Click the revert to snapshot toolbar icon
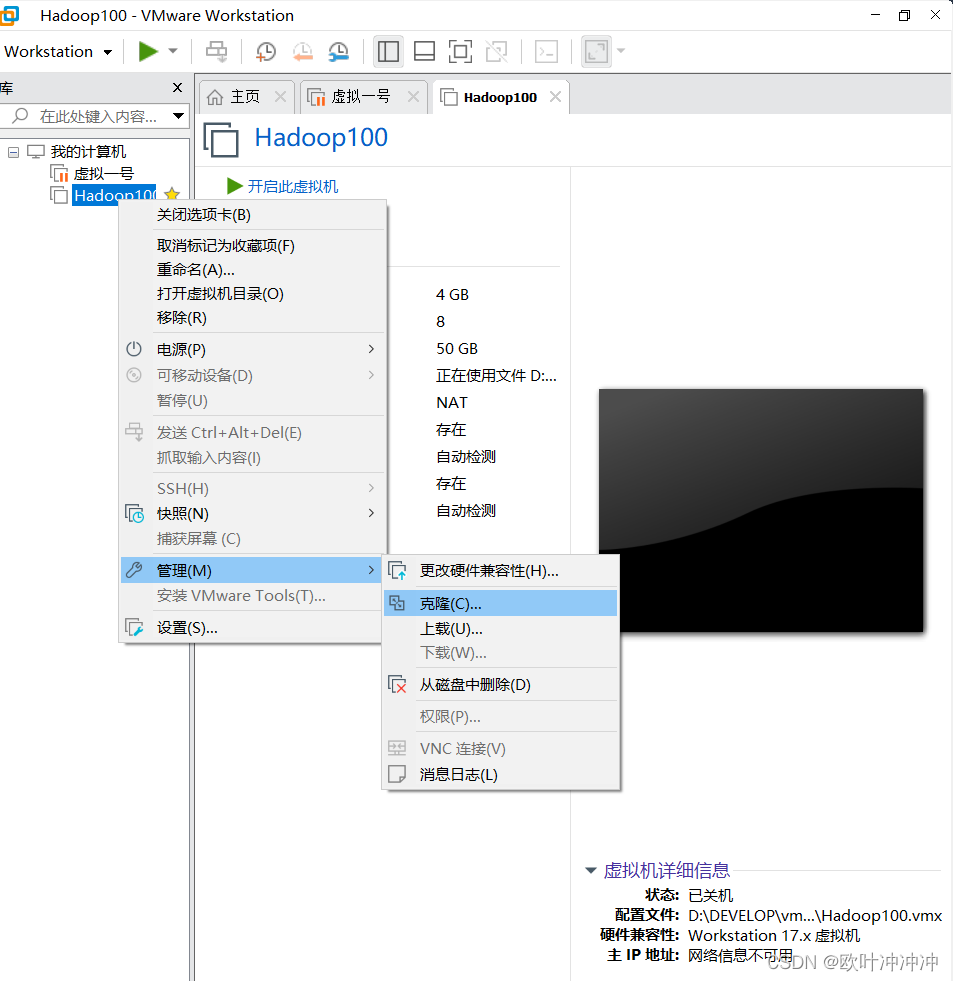This screenshot has height=981, width=953. pyautogui.click(x=303, y=51)
